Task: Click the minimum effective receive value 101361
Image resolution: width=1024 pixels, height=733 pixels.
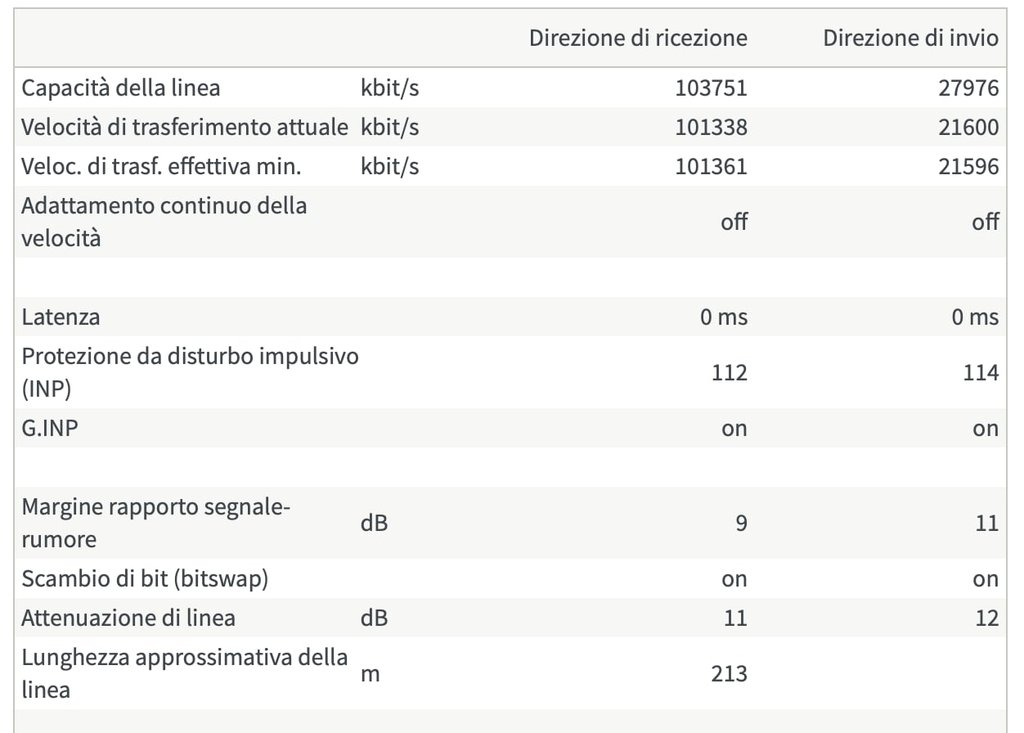Action: coord(711,166)
